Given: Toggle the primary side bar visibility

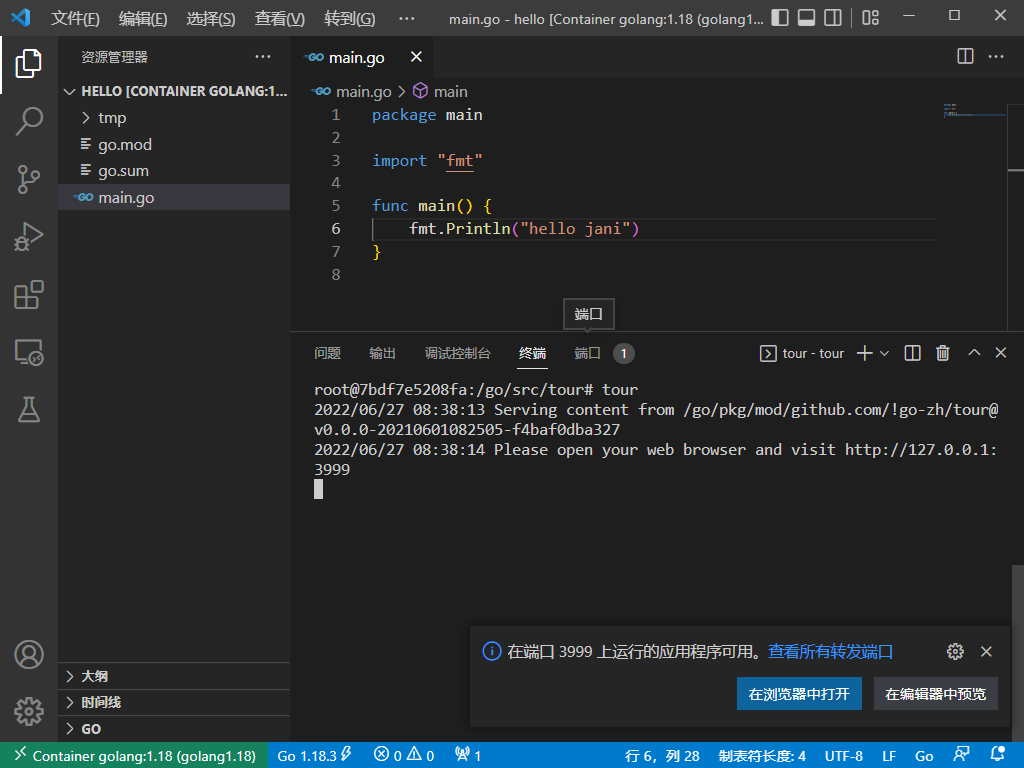Looking at the screenshot, I should [x=780, y=17].
